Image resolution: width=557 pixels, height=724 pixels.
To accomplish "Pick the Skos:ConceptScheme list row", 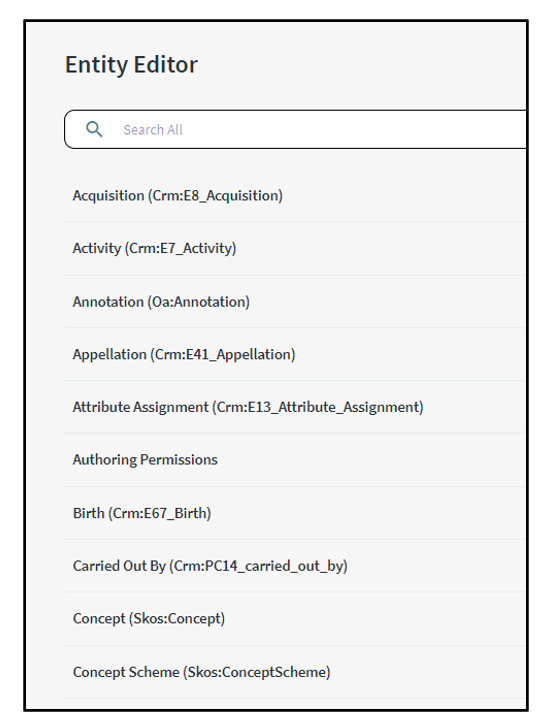I will [296, 672].
